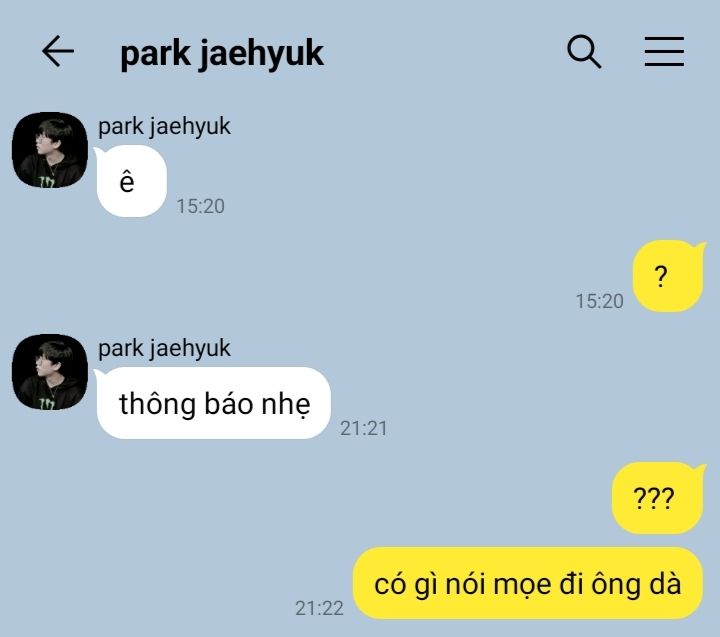Click the 21:22 message timestamp
The width and height of the screenshot is (720, 637).
point(319,608)
